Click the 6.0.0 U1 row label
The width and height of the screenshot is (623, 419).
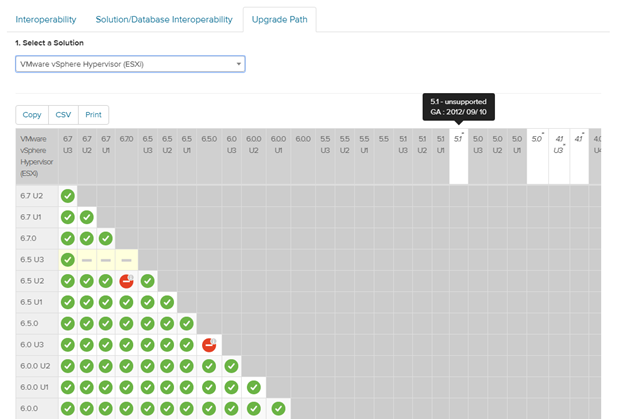37,387
